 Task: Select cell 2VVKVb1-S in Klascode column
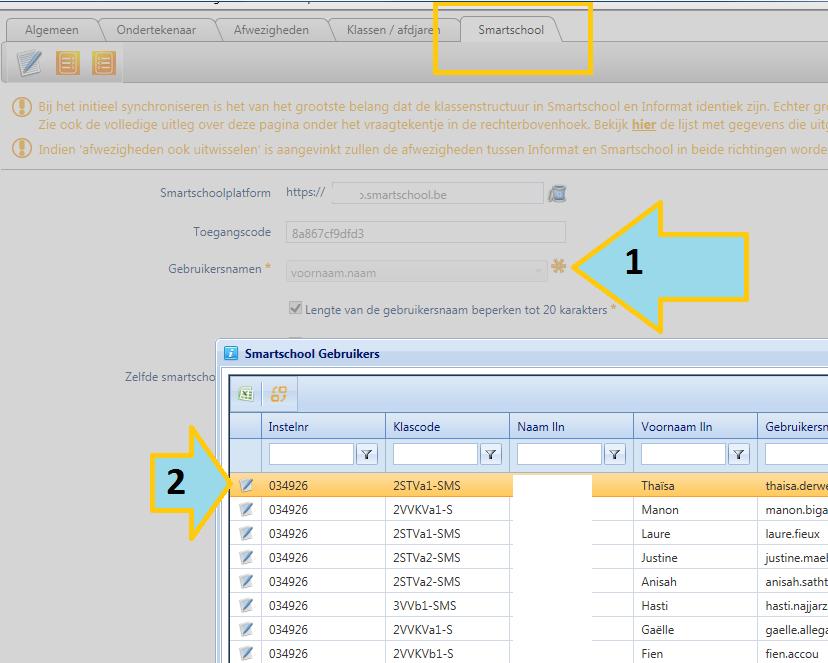(447, 653)
